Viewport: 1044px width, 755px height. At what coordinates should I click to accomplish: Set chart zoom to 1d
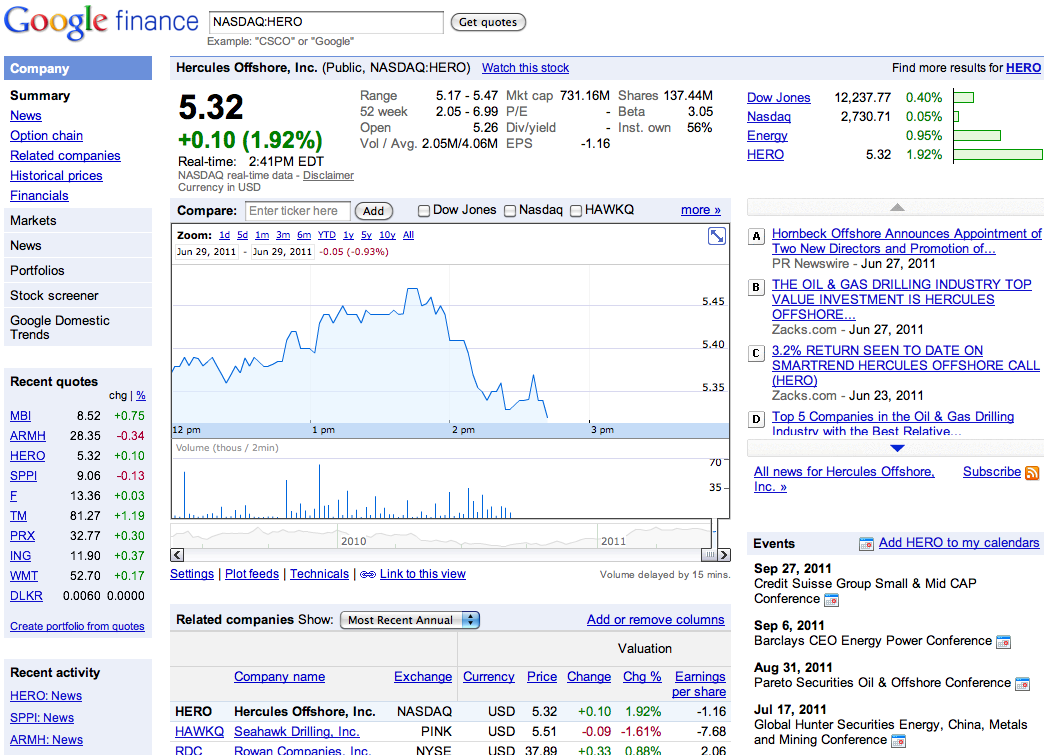pyautogui.click(x=224, y=235)
